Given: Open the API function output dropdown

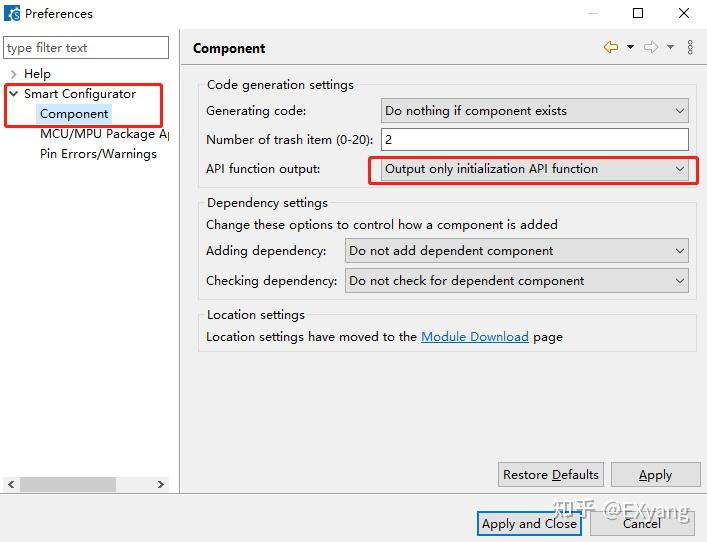Looking at the screenshot, I should [535, 169].
